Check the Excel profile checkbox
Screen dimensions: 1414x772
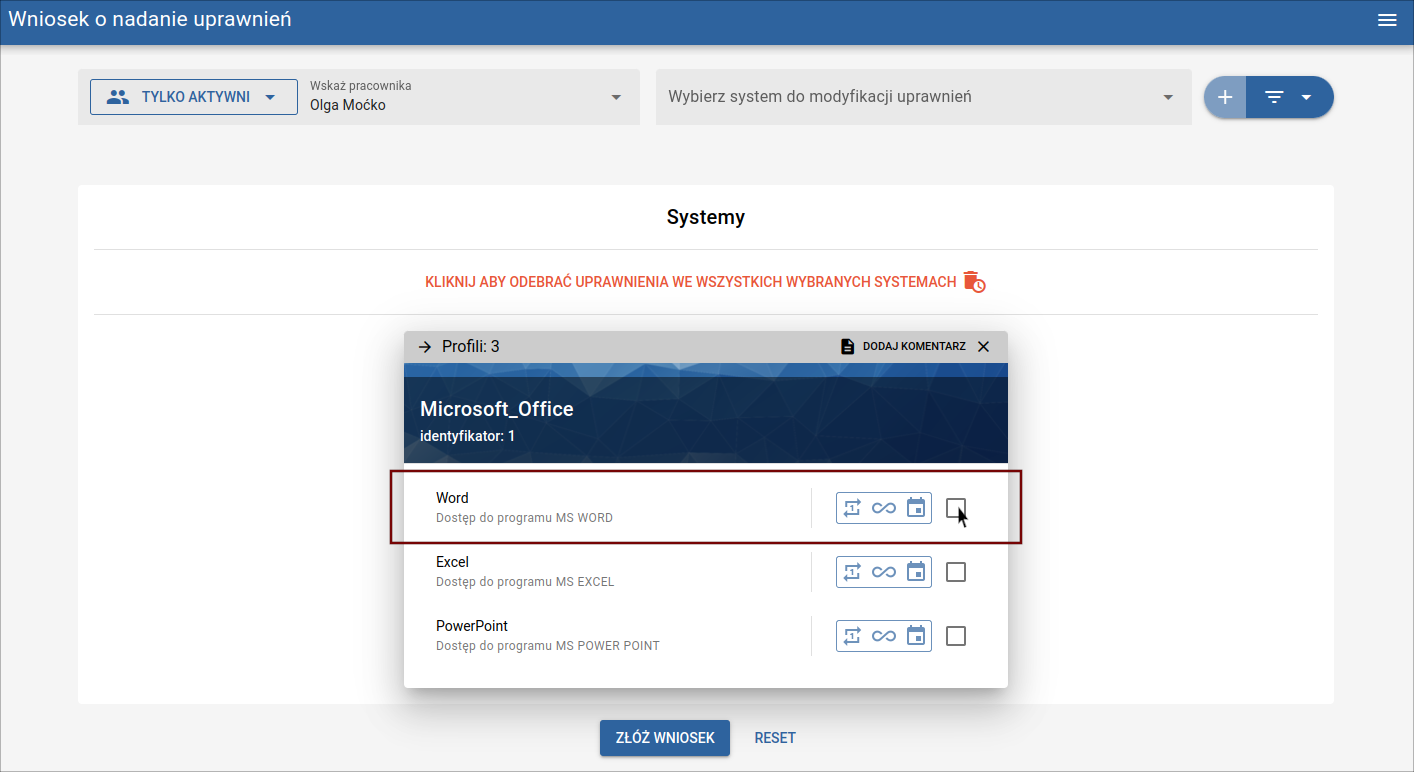pos(956,572)
